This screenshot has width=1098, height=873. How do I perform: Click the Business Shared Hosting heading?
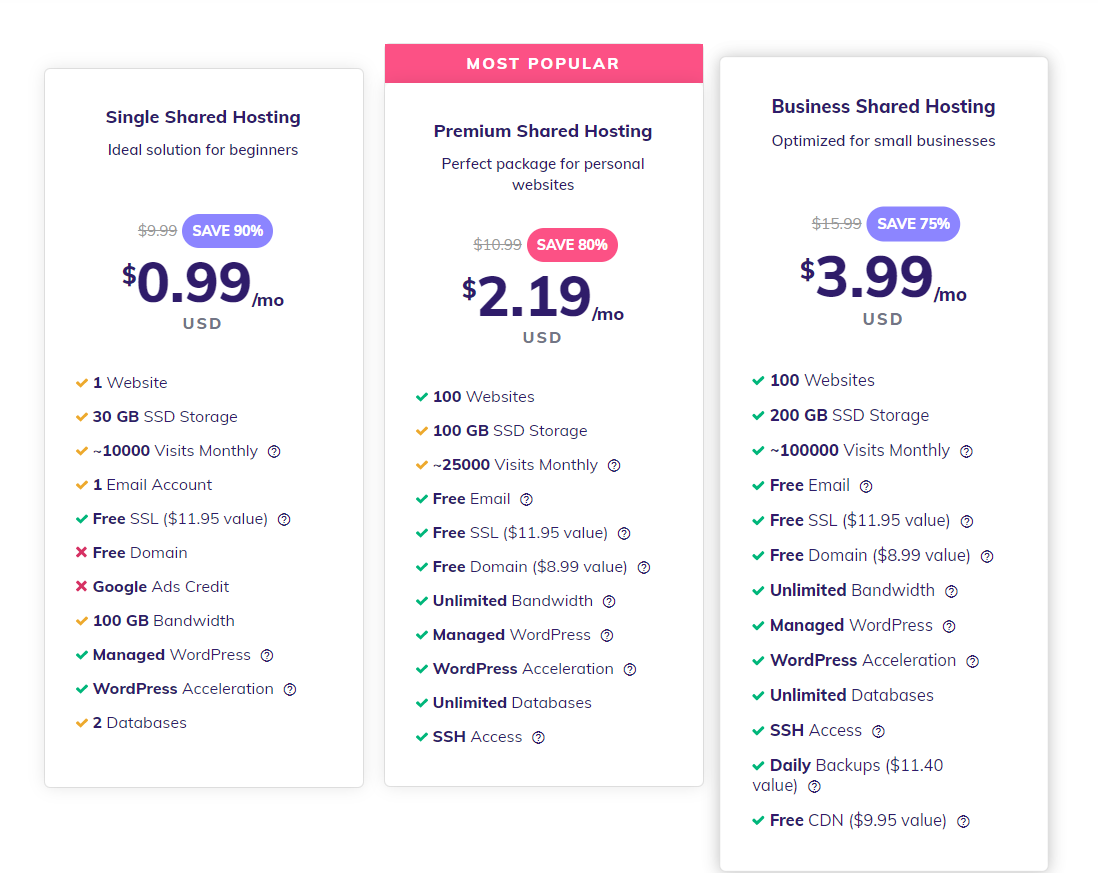click(883, 106)
